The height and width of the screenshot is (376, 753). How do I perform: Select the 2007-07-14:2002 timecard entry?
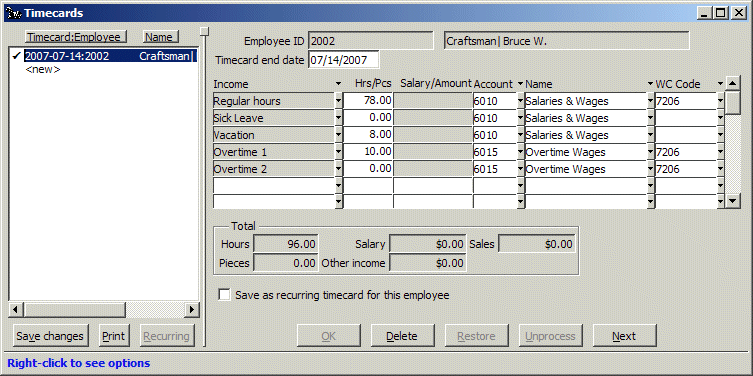[x=110, y=56]
